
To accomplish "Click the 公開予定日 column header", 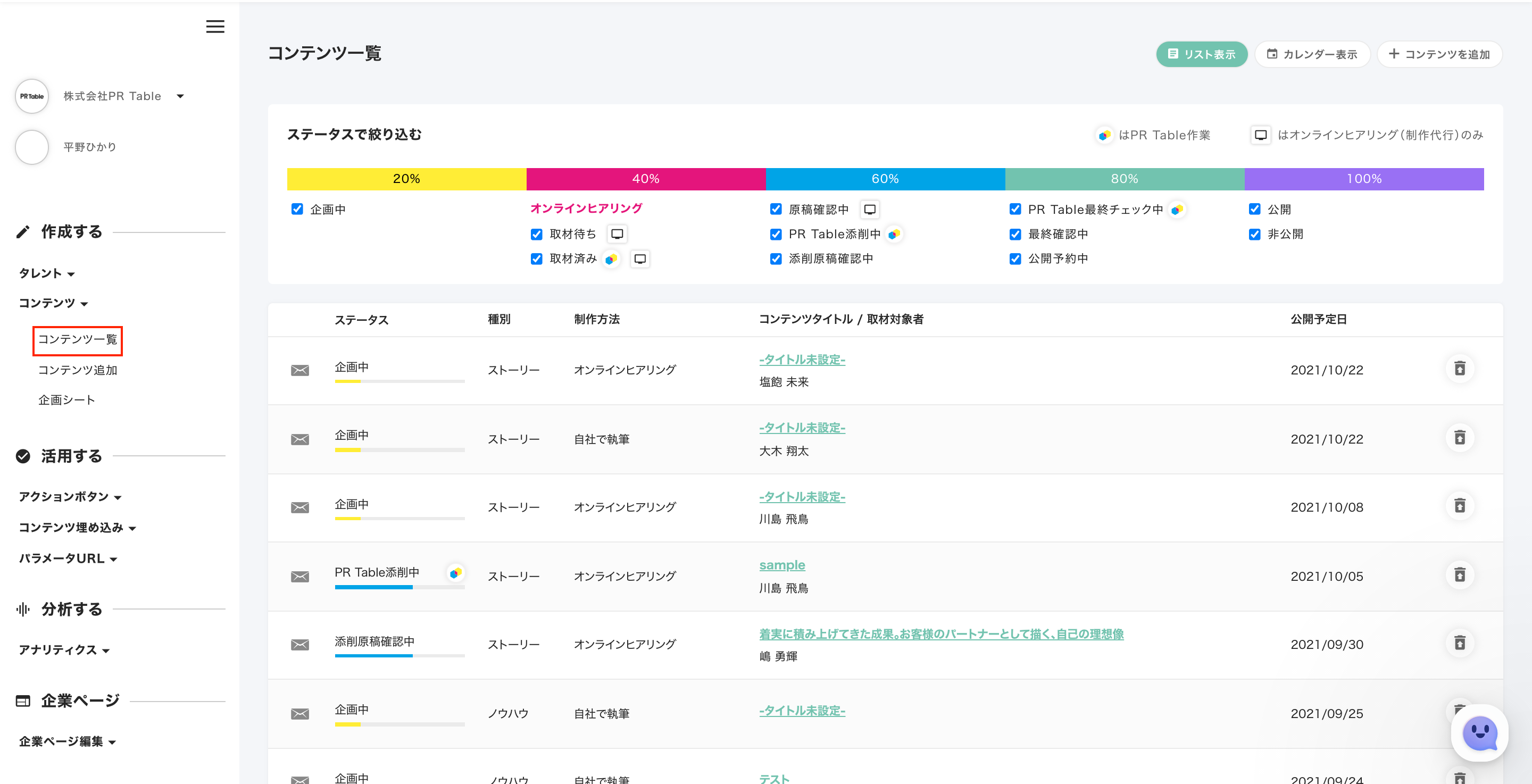I will [1318, 320].
